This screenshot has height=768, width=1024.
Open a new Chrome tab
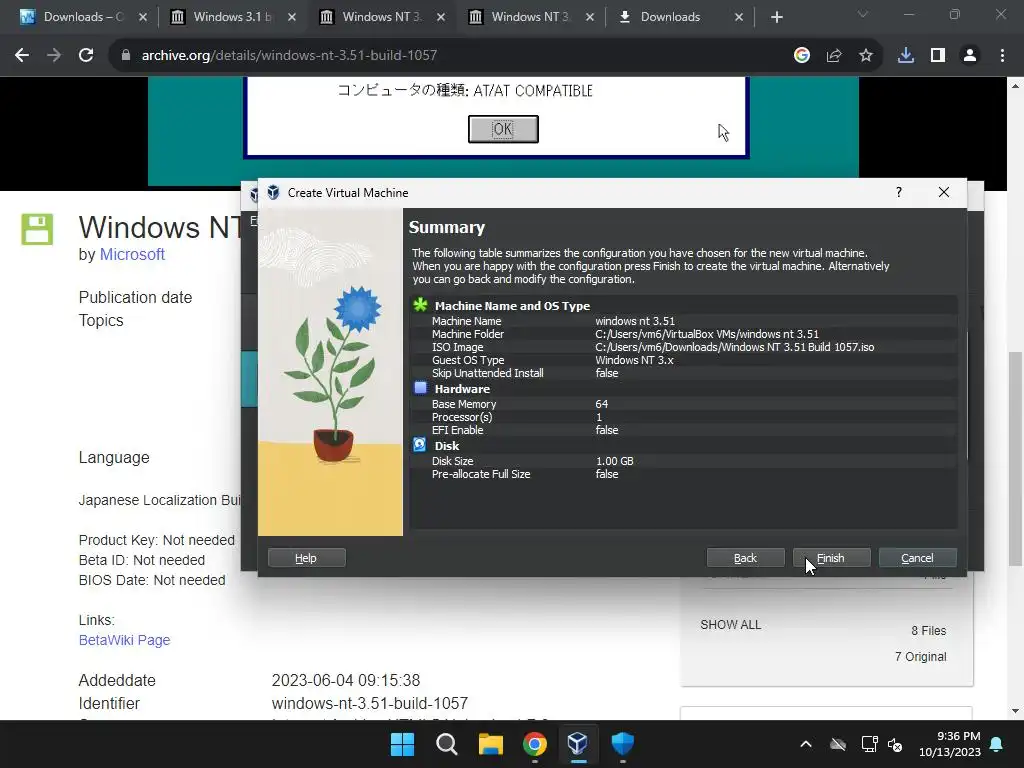[776, 18]
